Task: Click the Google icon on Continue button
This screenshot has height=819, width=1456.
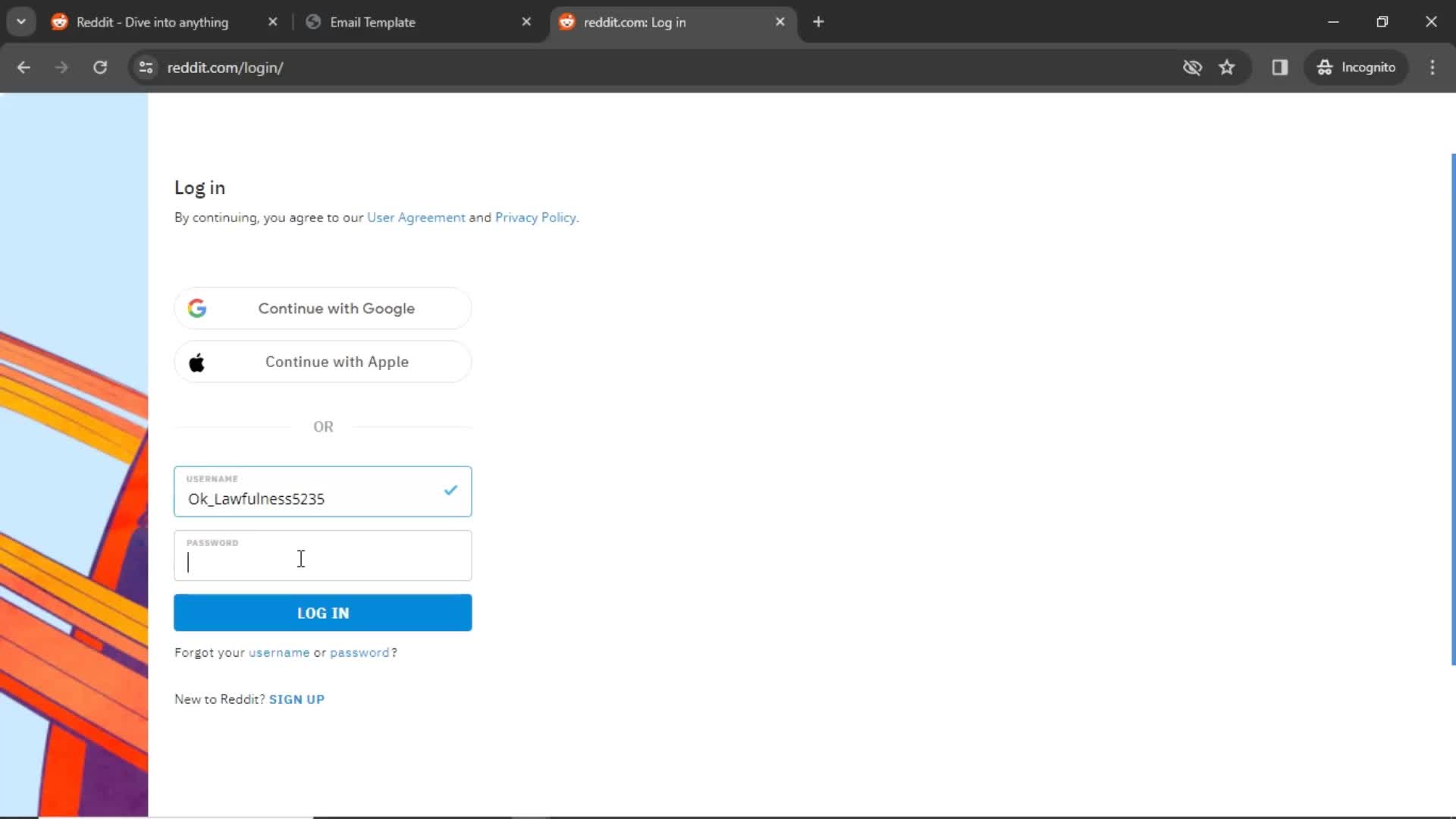Action: (197, 308)
